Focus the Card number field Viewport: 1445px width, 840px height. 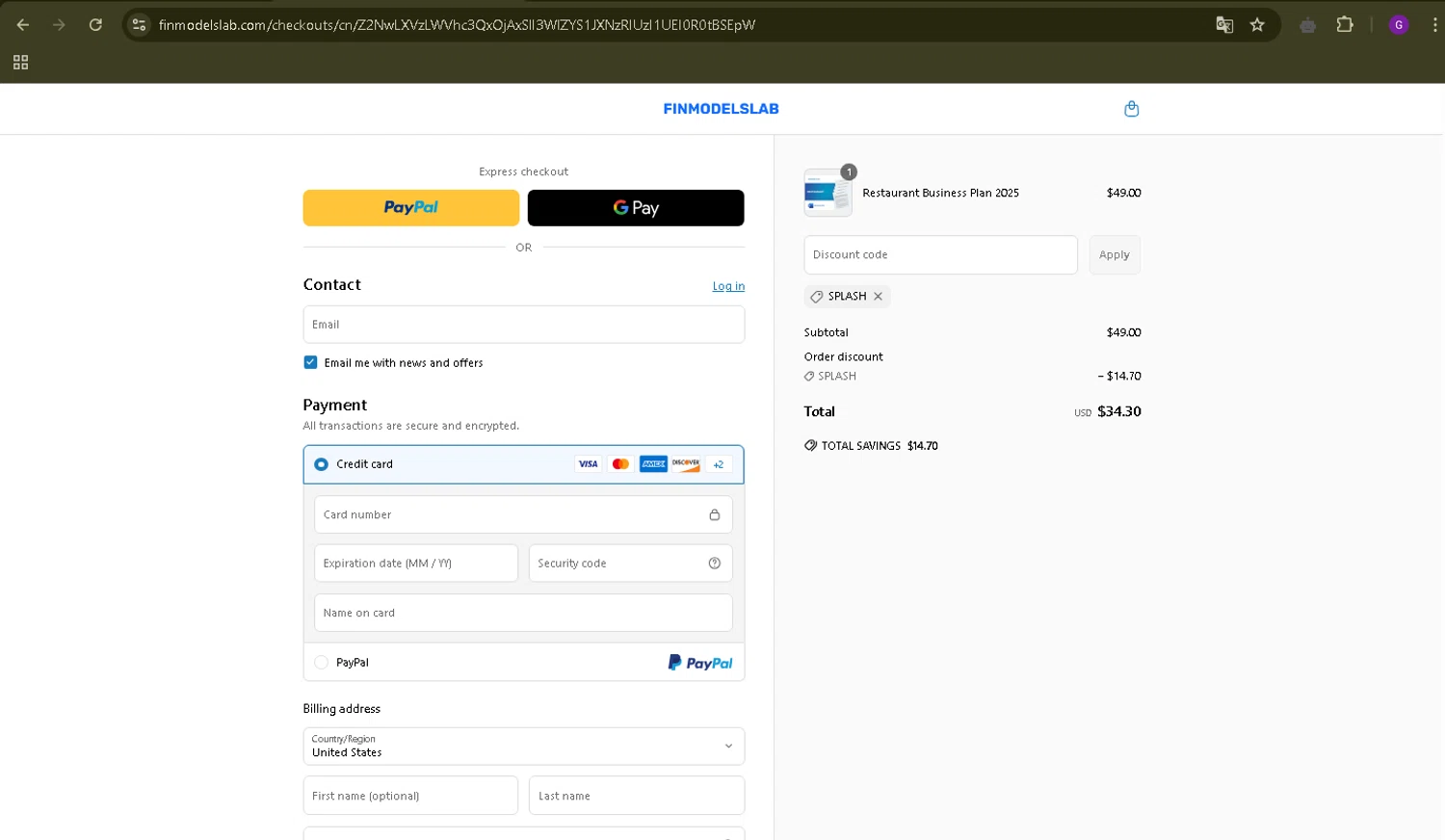pyautogui.click(x=523, y=514)
